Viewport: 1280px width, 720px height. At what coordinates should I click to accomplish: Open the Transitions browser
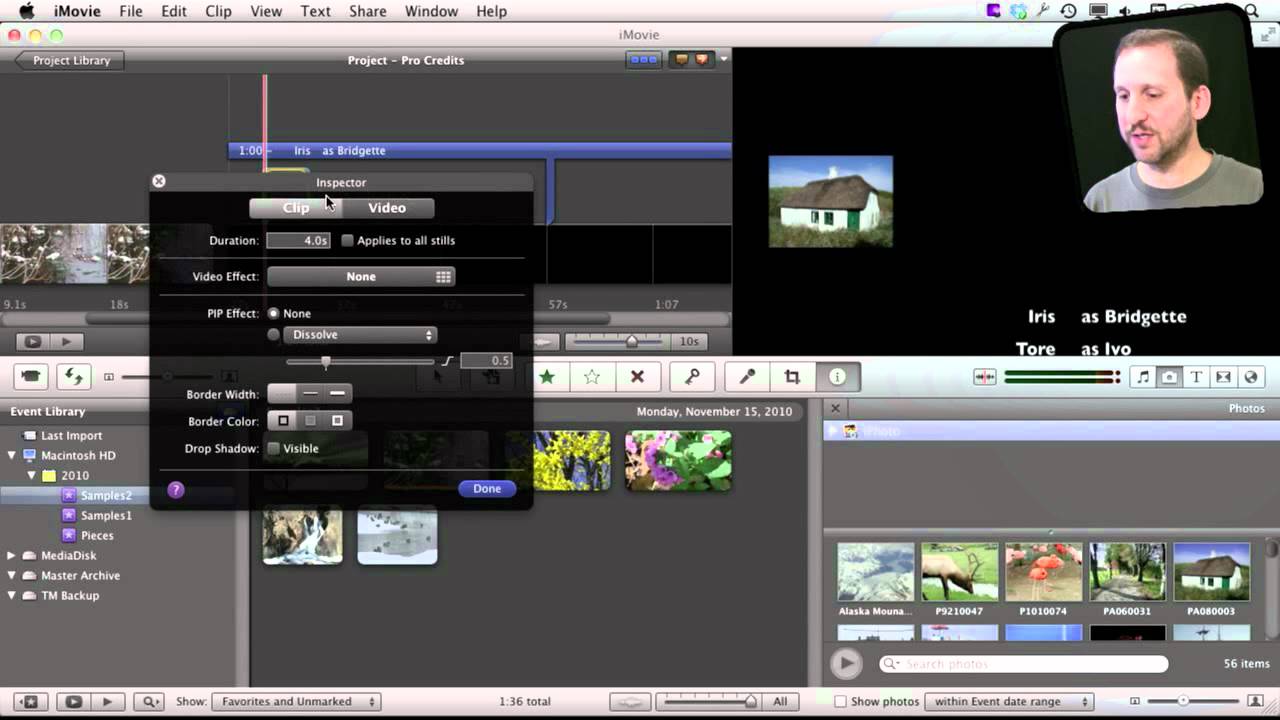pos(1223,377)
